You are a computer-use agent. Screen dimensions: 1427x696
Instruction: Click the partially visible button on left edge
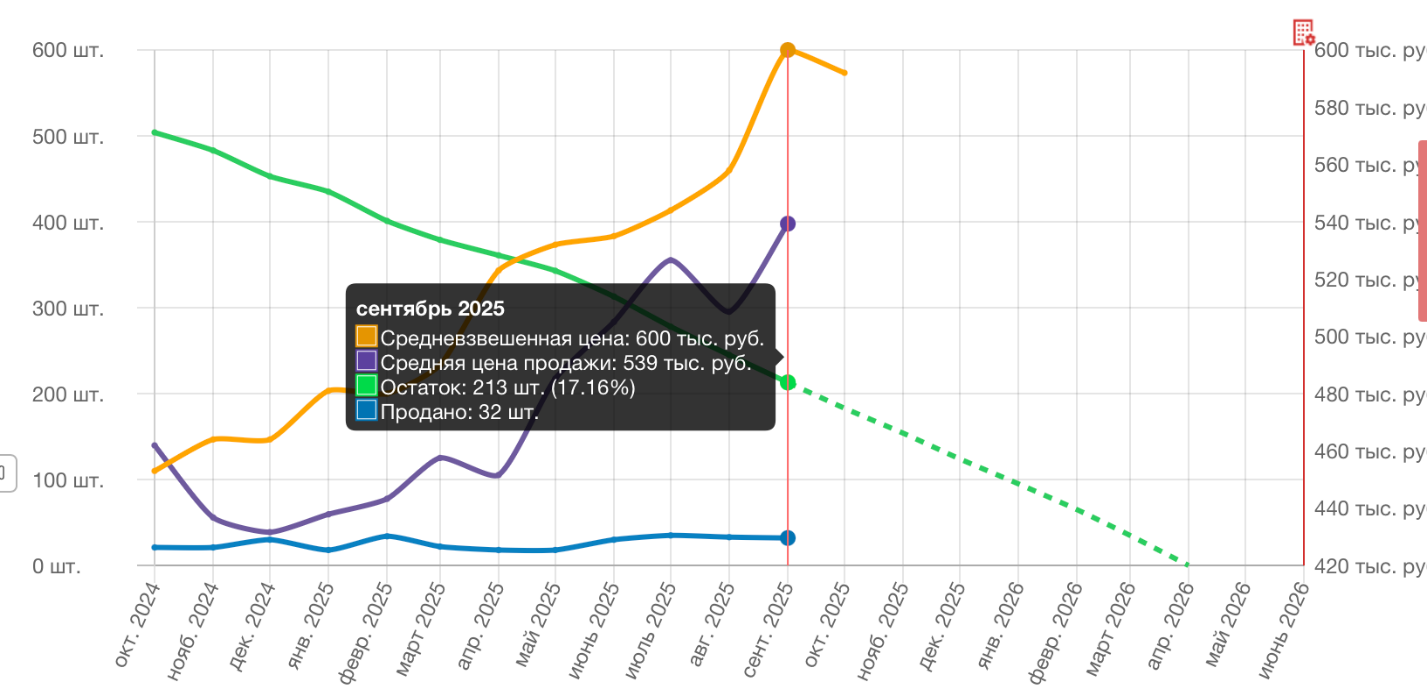6,473
